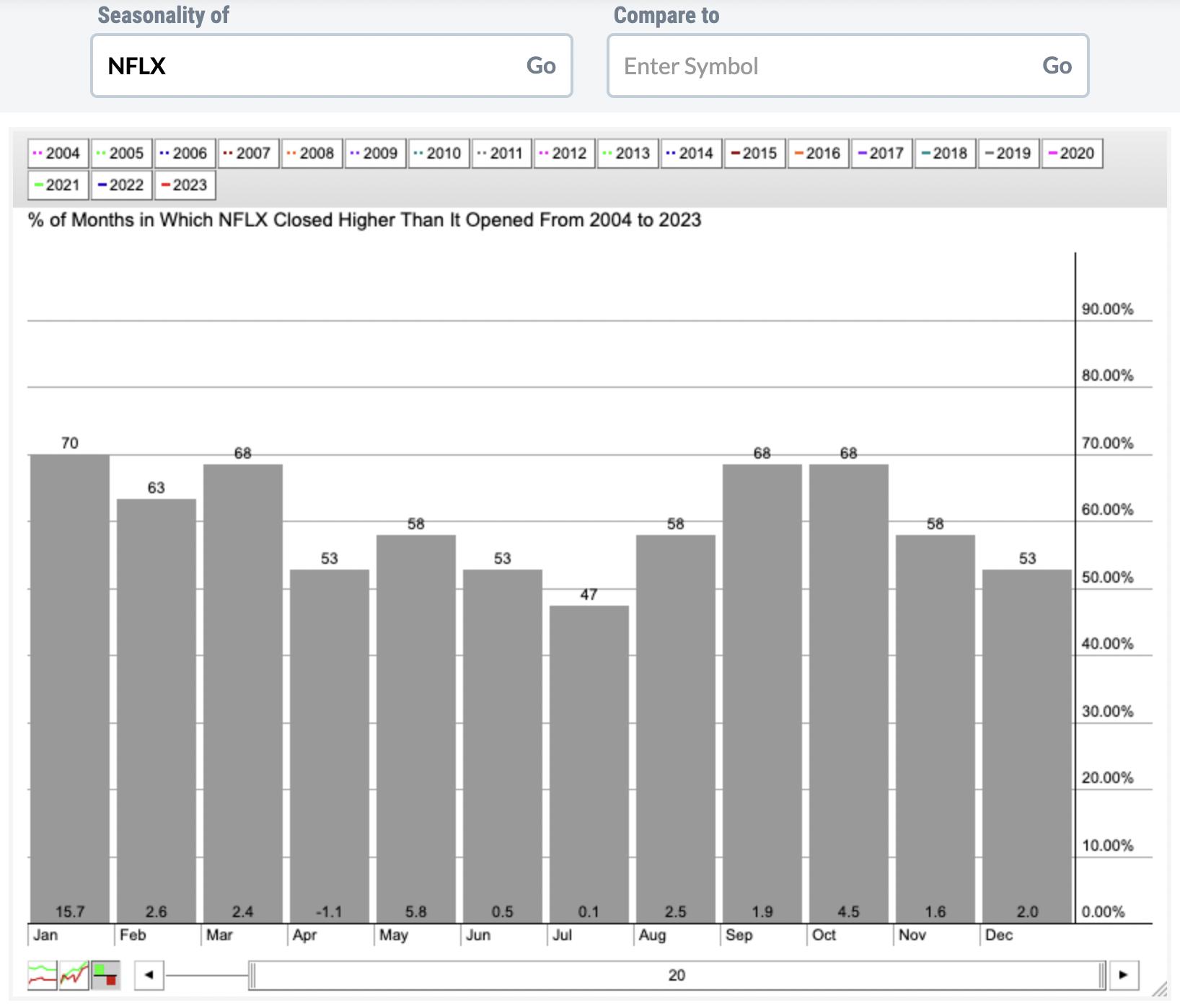Viewport: 1180px width, 1008px height.
Task: Click the right arrow of year slider
Action: (x=1123, y=976)
